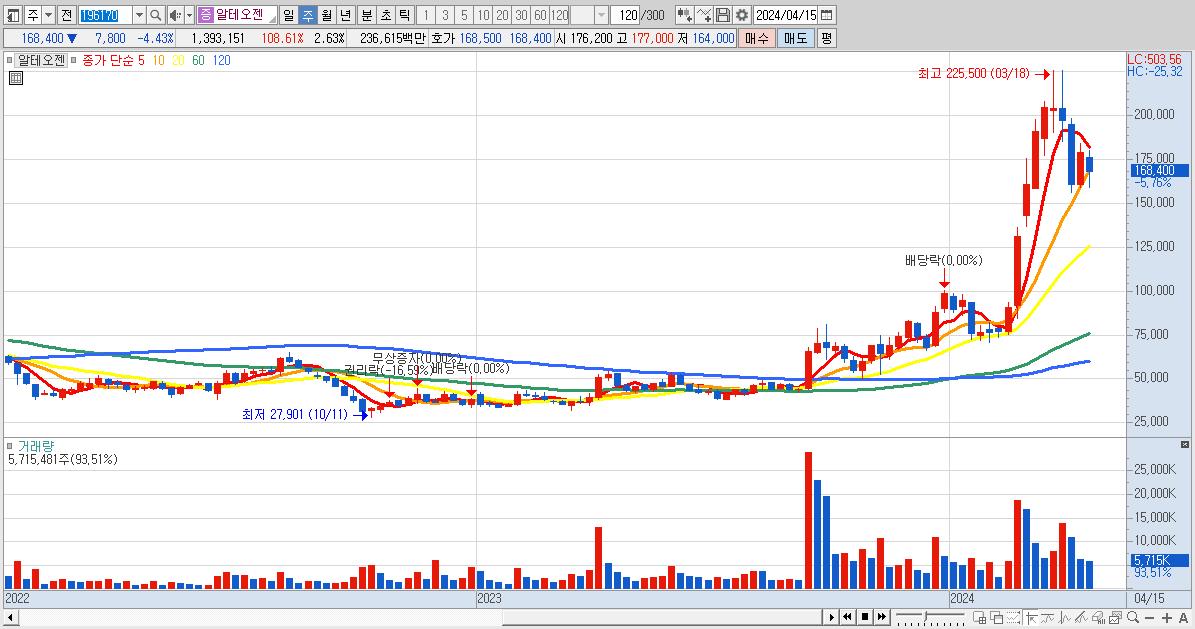Click the 평 button
Screen dimensions: 1195x629
826,37
